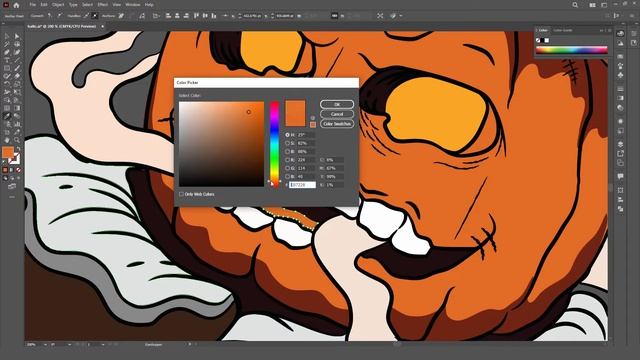Open the File menu

coord(32,5)
